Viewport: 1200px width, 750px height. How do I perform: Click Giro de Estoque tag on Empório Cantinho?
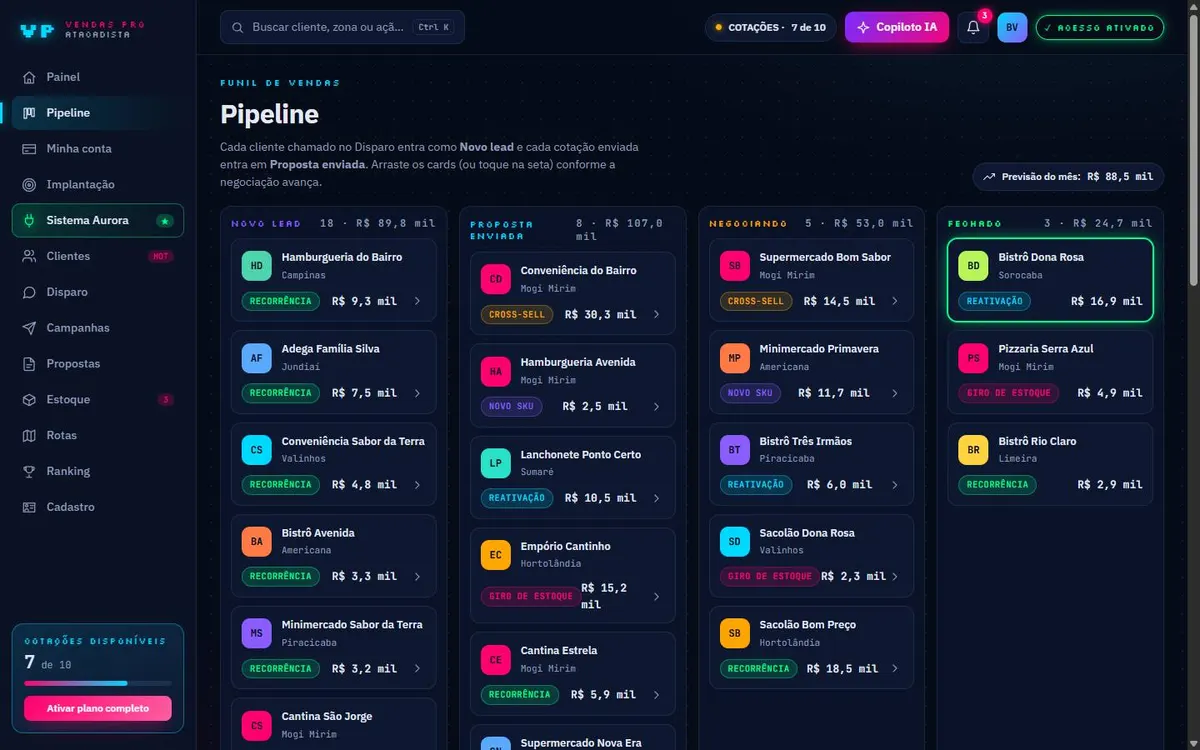(x=530, y=597)
